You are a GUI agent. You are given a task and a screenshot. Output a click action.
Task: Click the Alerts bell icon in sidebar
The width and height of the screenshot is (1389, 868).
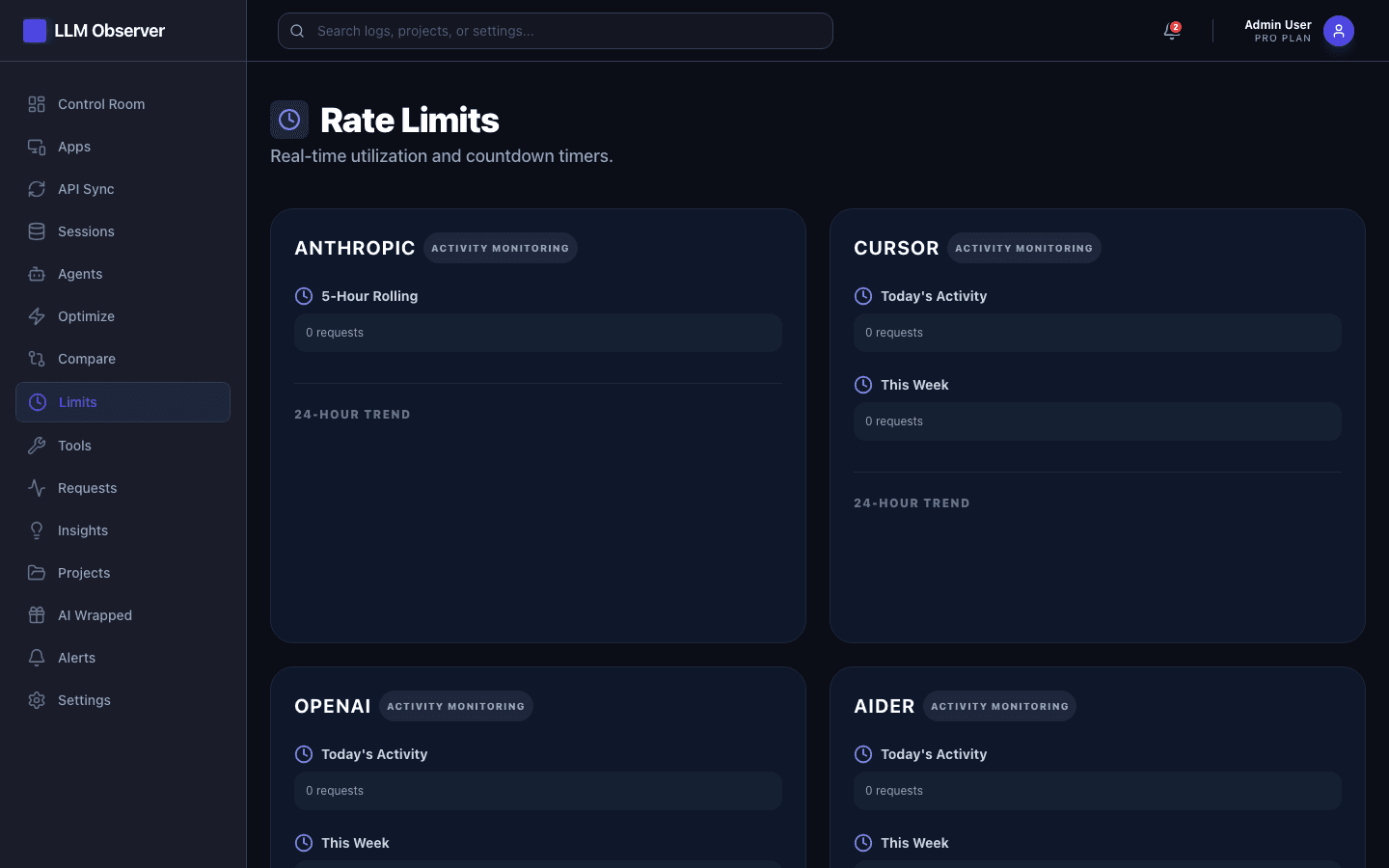(37, 658)
